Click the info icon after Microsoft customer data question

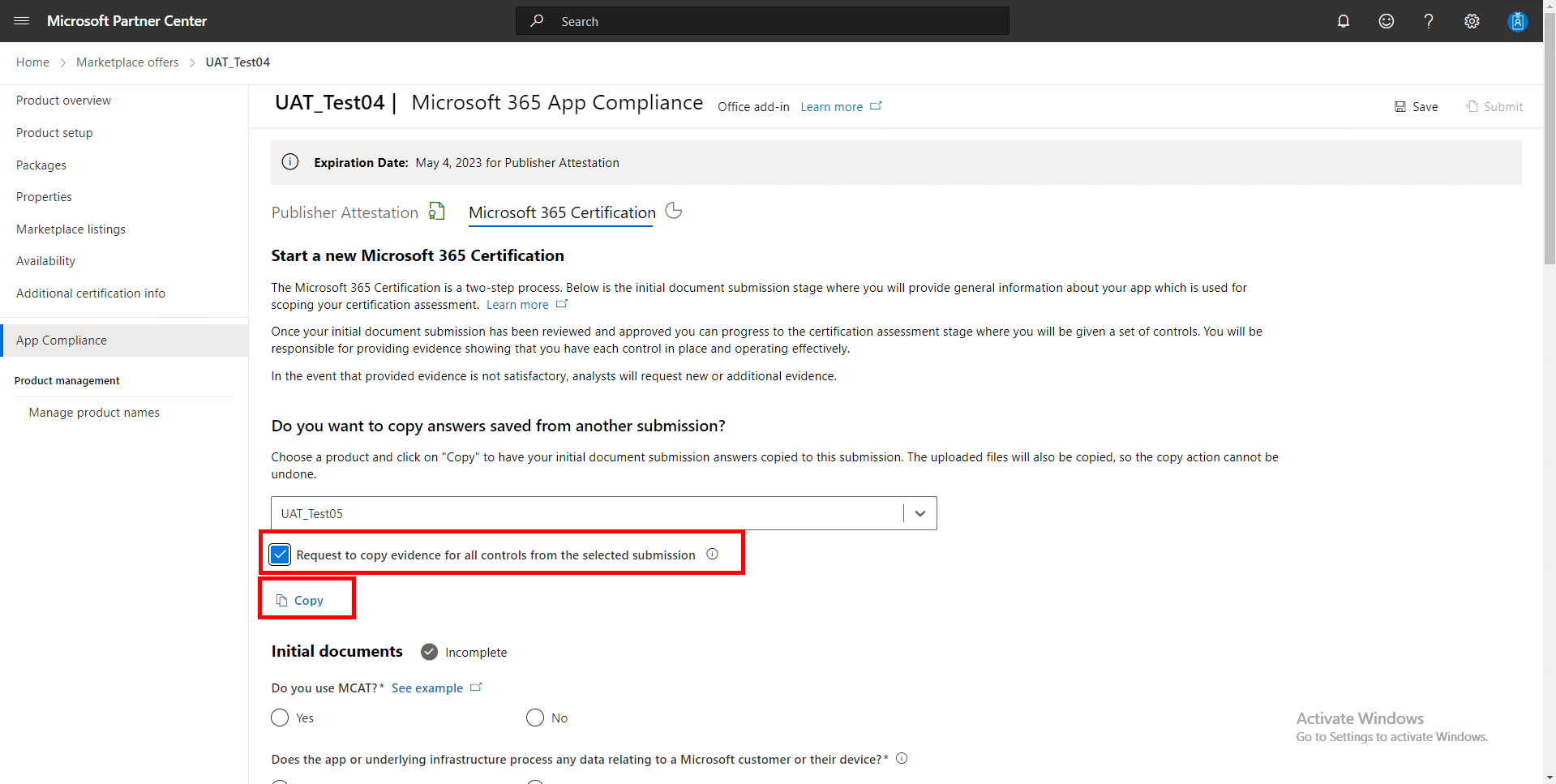(x=902, y=758)
